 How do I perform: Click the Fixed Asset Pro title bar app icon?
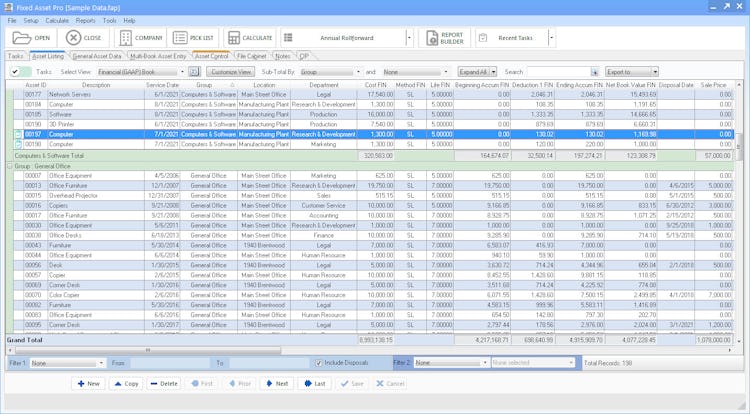(x=8, y=7)
